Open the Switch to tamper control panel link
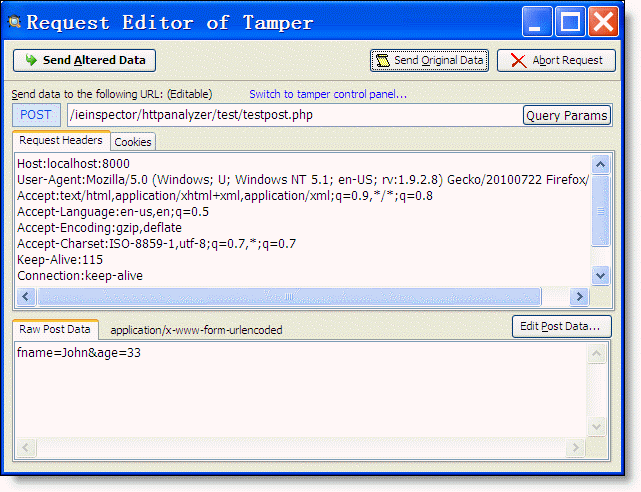This screenshot has height=492, width=641. click(x=328, y=94)
